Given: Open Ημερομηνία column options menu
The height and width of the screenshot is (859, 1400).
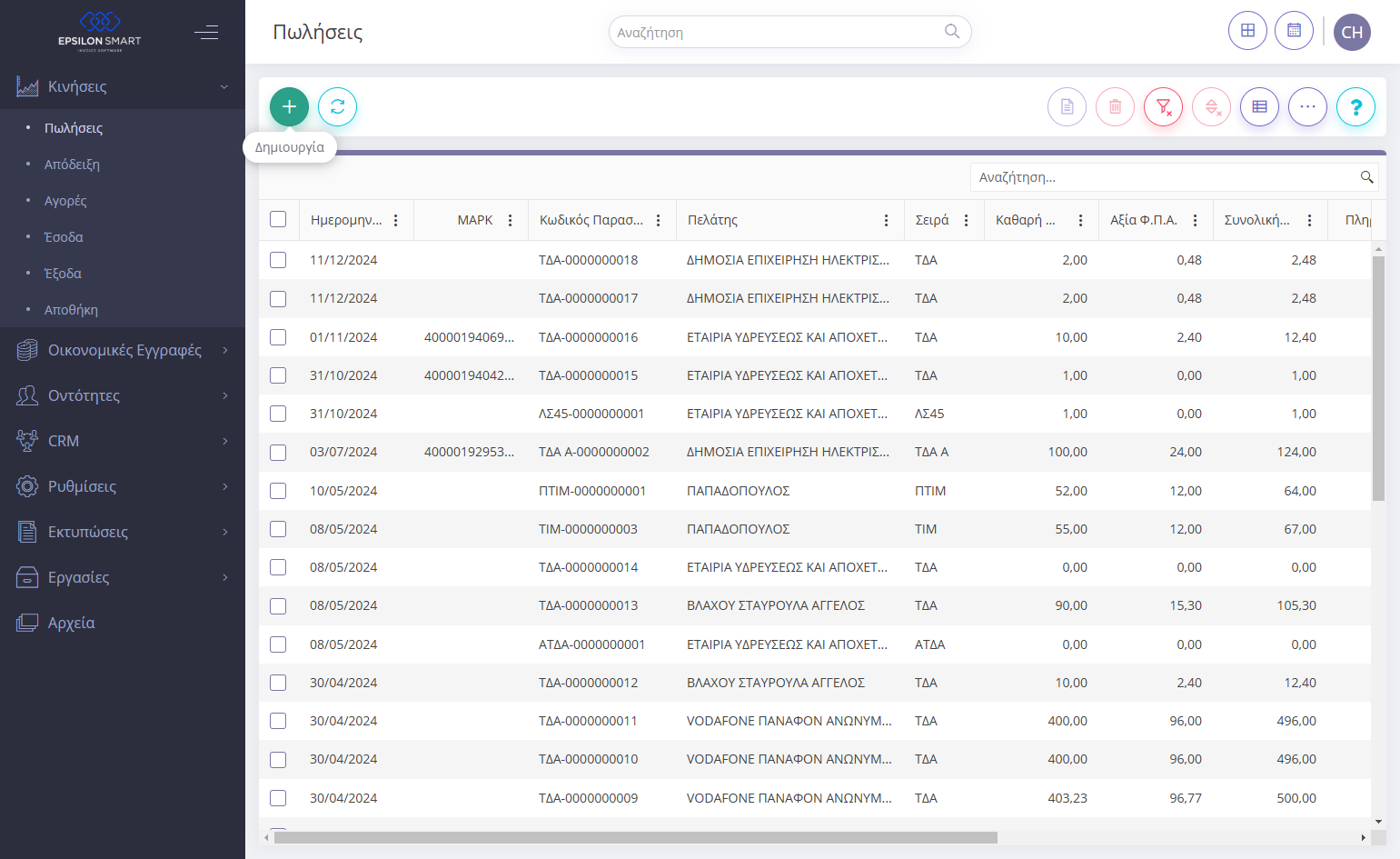Looking at the screenshot, I should click(396, 220).
